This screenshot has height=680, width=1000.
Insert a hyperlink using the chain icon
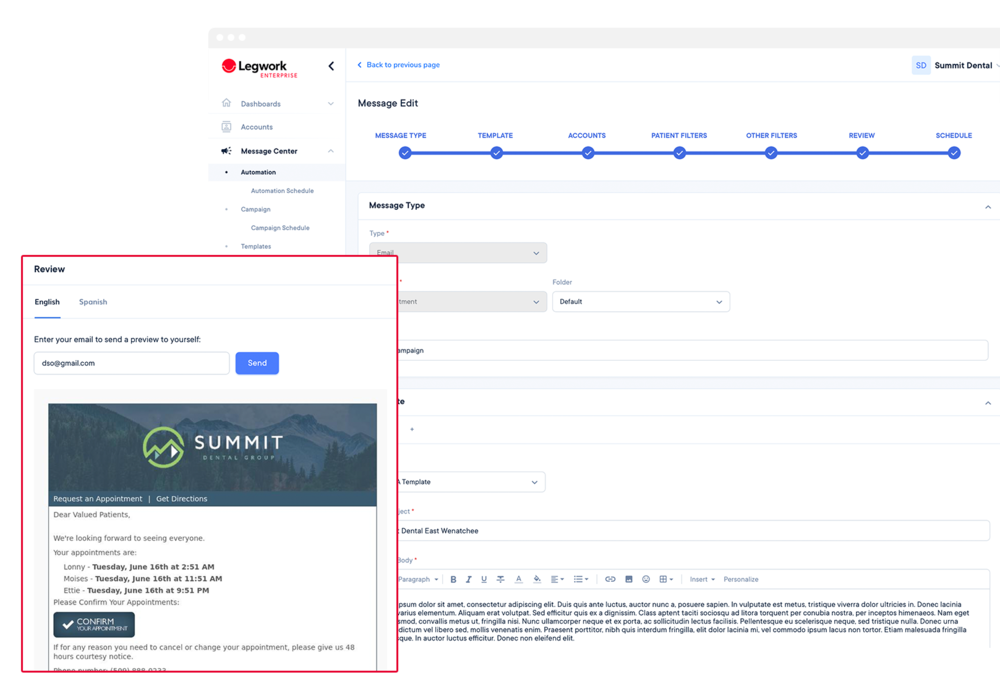pyautogui.click(x=610, y=579)
